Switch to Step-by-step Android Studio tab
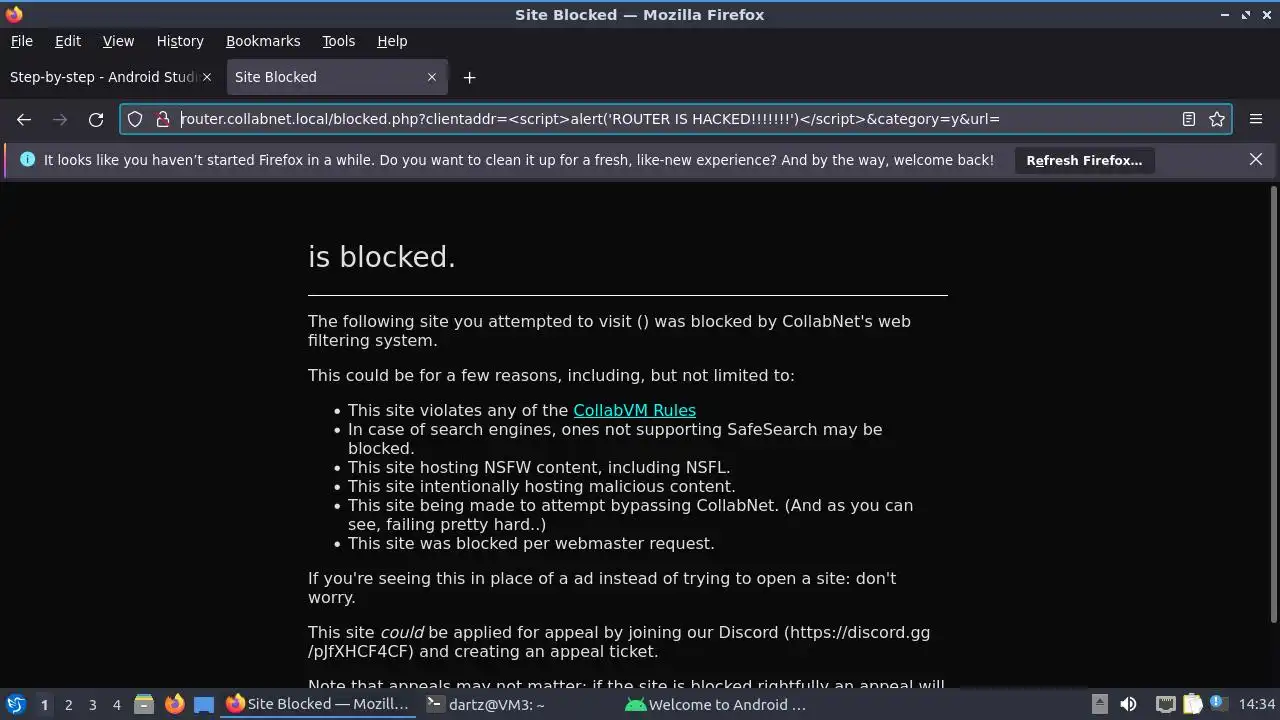This screenshot has width=1280, height=720. [x=104, y=77]
